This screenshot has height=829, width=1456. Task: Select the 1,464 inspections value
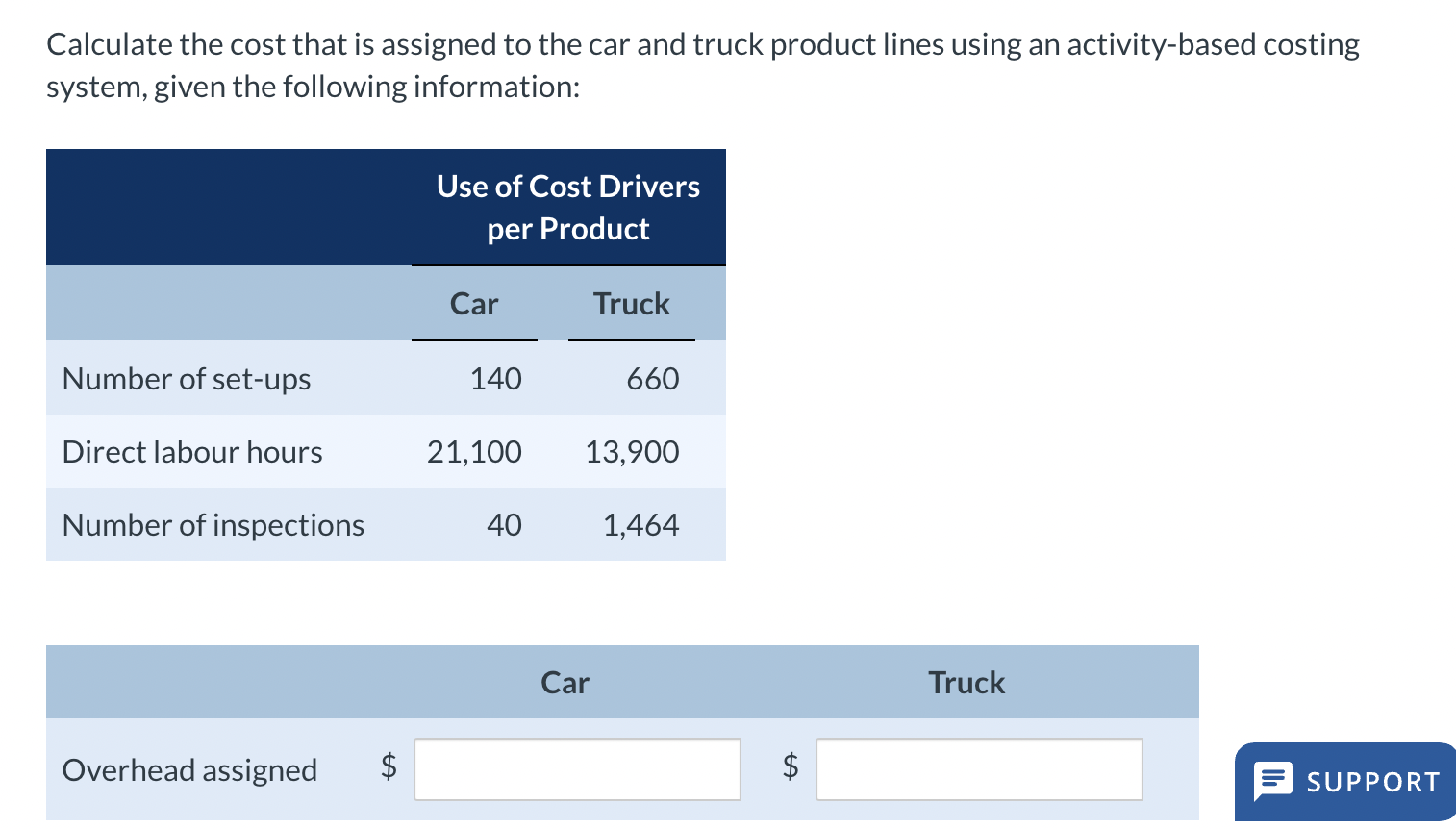640,524
